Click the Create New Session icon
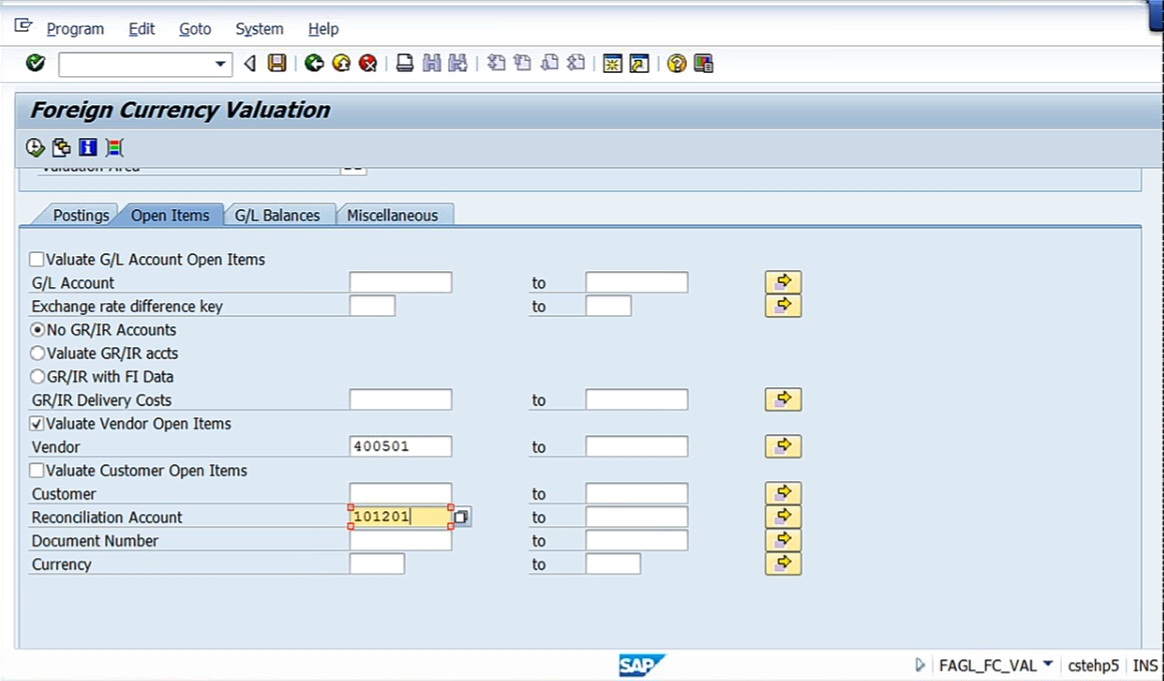This screenshot has width=1164, height=681. coord(612,63)
